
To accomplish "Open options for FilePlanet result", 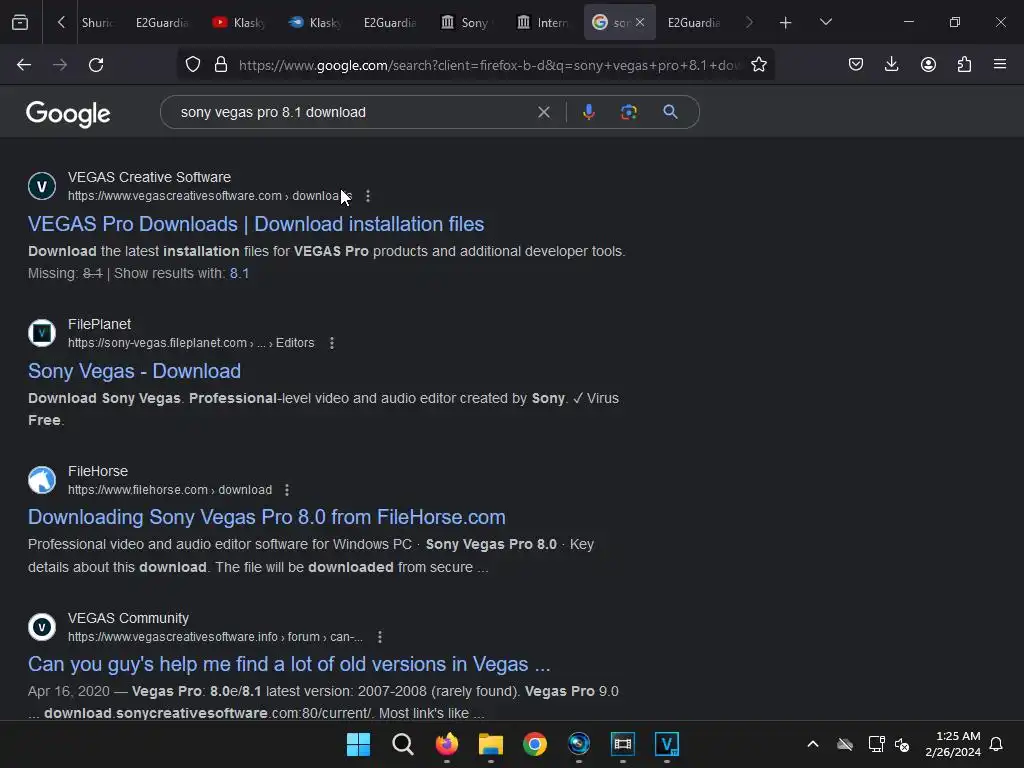I will coord(332,343).
